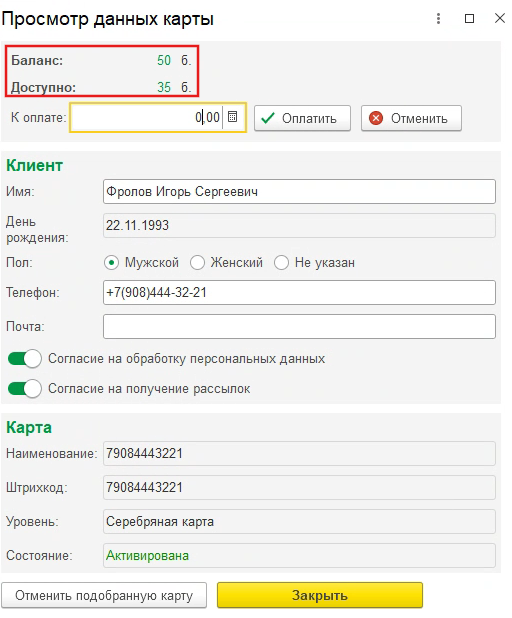Open the calculator icon in payment field

point(233,117)
